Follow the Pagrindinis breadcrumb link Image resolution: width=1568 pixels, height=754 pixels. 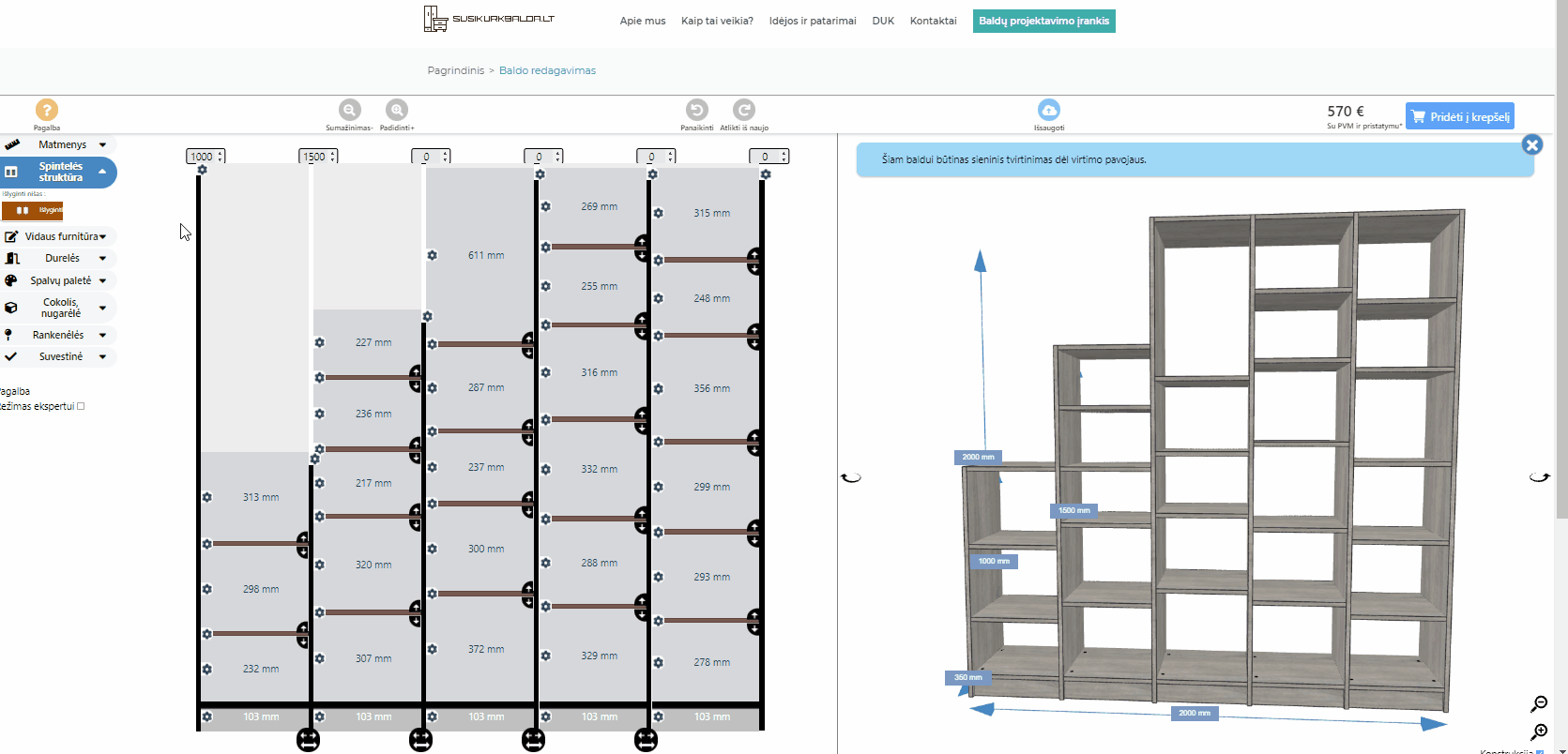pos(456,70)
